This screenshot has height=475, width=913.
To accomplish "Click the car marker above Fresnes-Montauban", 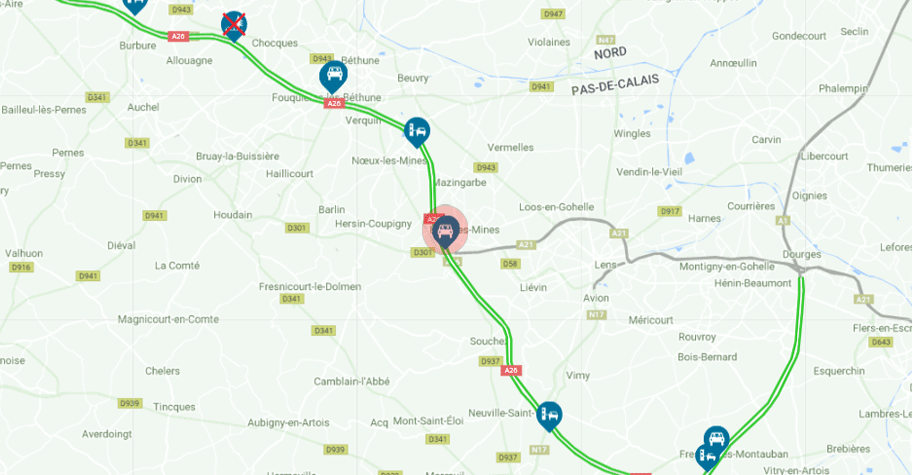I will click(x=716, y=440).
